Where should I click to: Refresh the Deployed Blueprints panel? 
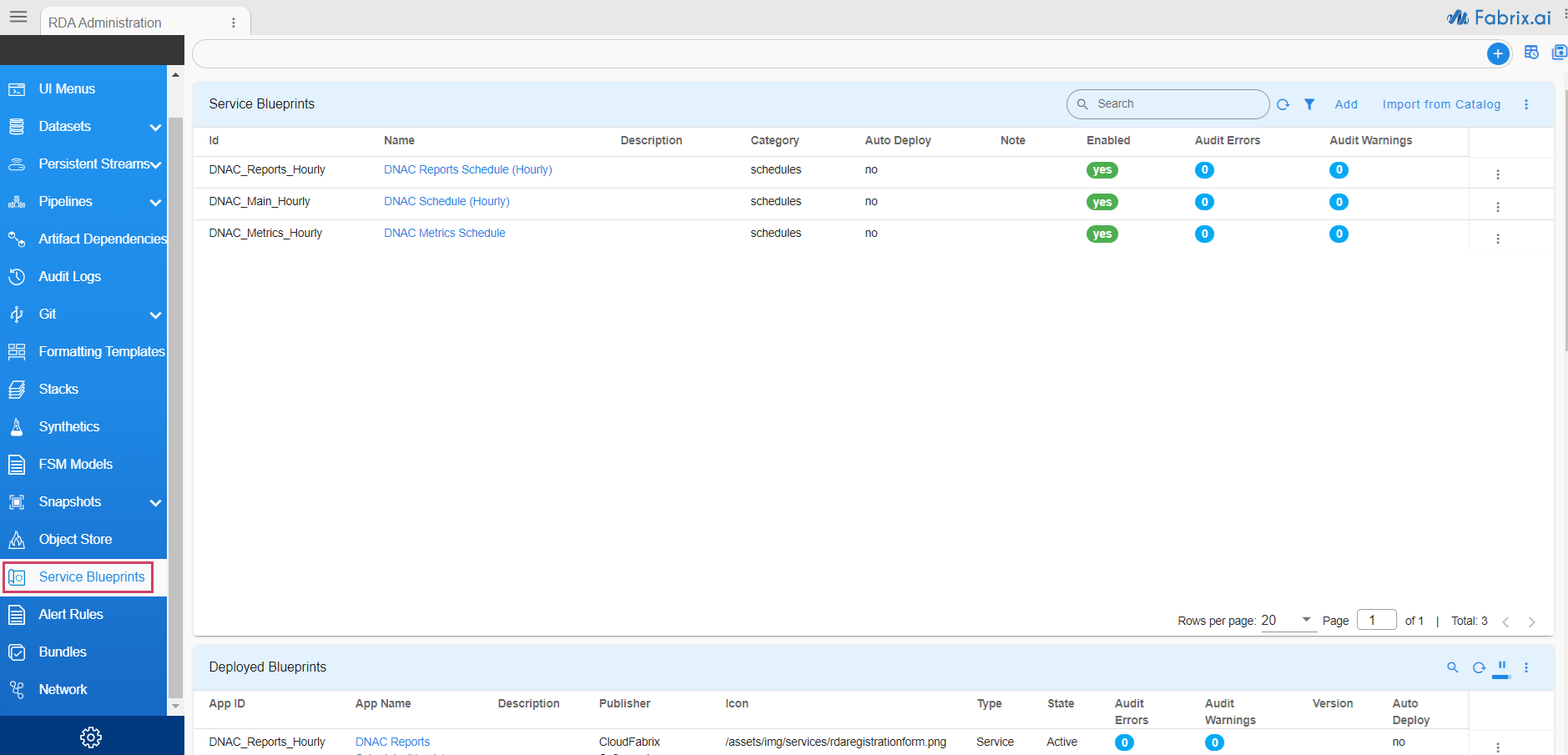1479,667
